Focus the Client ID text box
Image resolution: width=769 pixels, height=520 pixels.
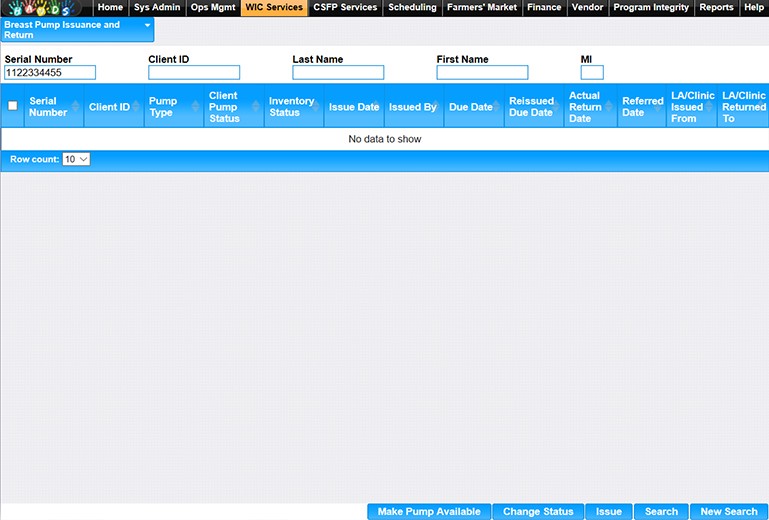pos(194,73)
